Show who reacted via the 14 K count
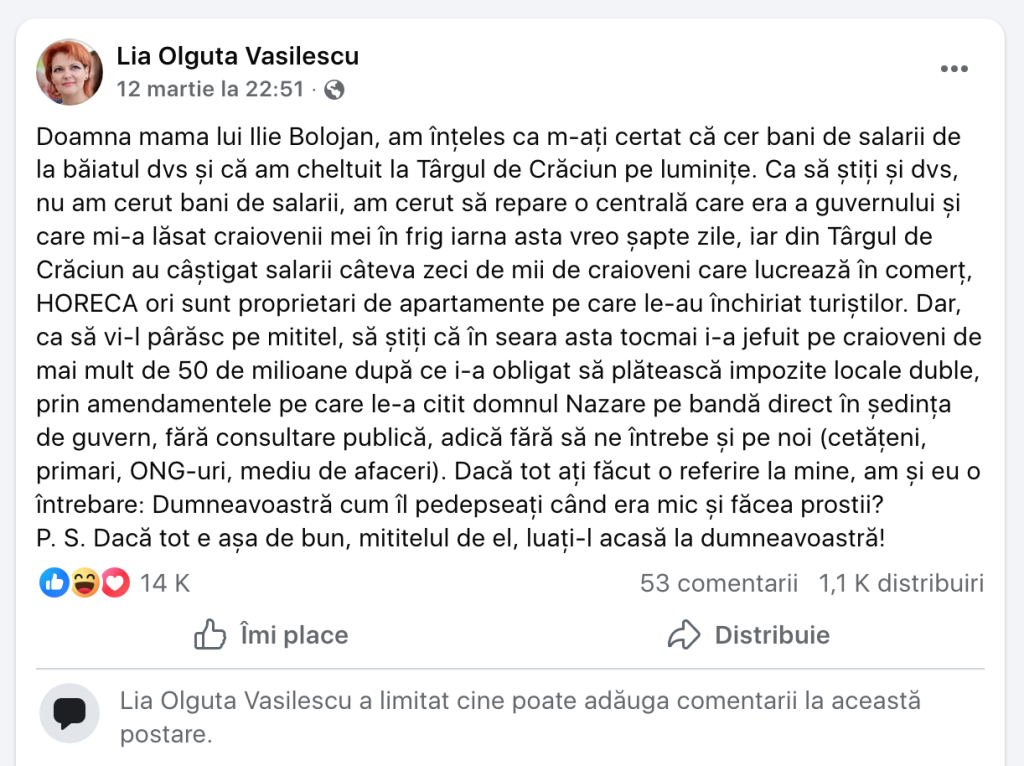Viewport: 1024px width, 766px height. click(164, 583)
